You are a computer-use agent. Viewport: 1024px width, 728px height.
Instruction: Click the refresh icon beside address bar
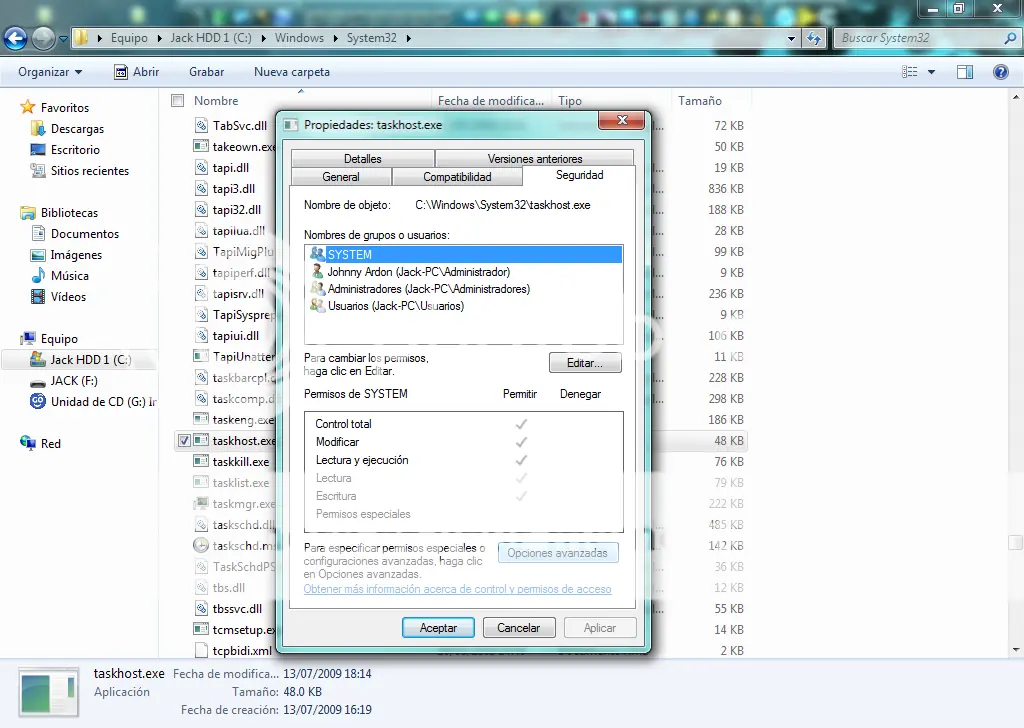tap(814, 39)
